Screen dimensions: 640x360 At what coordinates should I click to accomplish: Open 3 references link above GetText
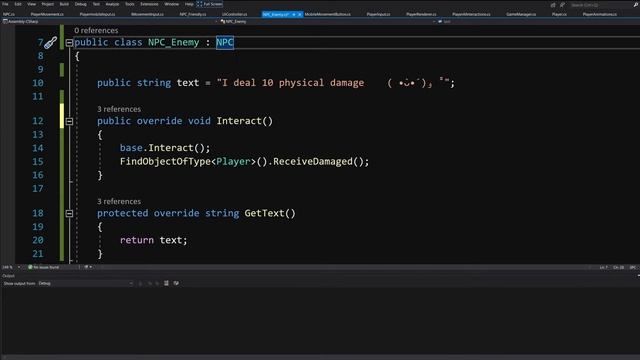[x=119, y=202]
